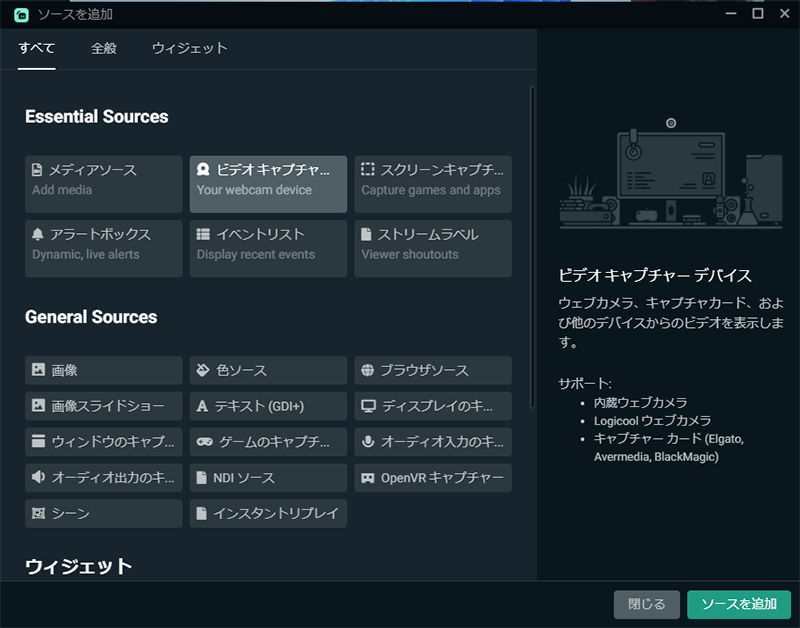Select the メディアソース (Add media) source
800x628 pixels.
(103, 183)
